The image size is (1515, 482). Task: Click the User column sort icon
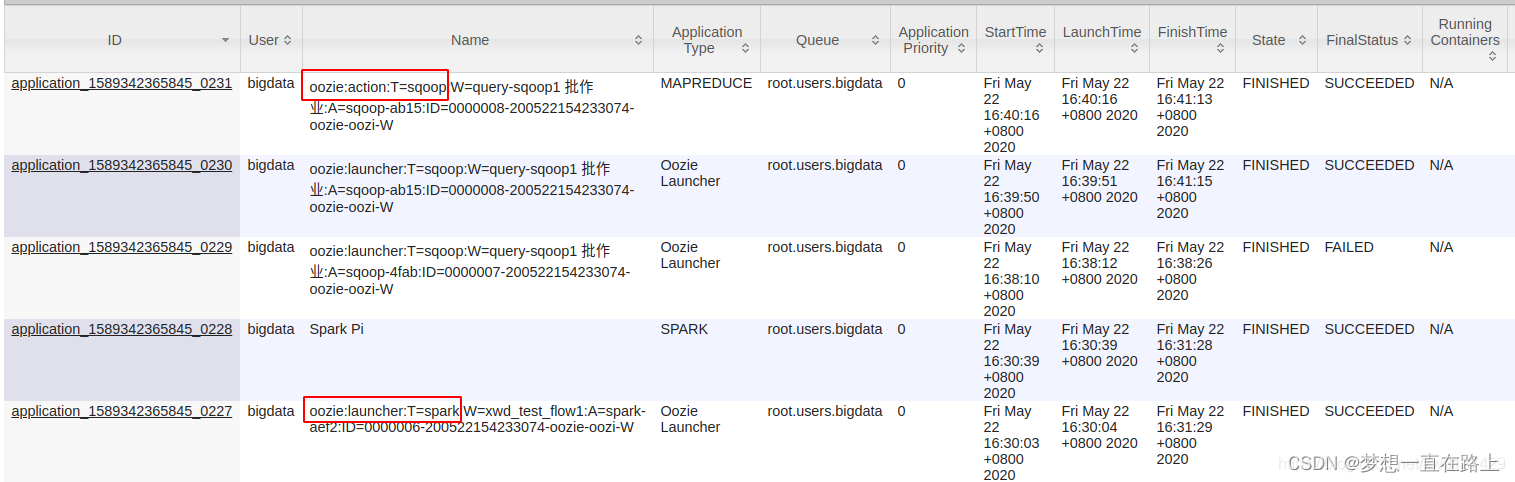pyautogui.click(x=288, y=40)
